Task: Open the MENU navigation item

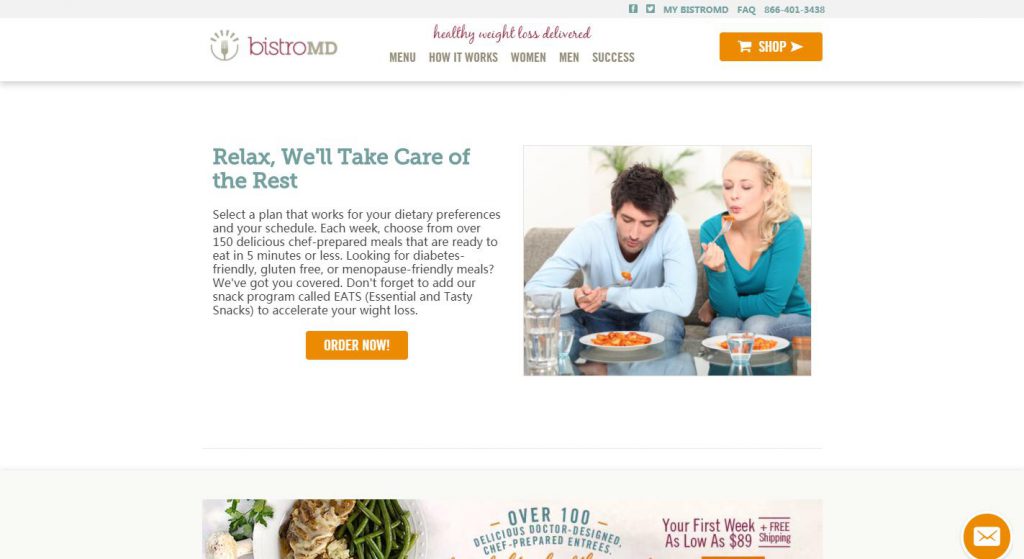Action: coord(402,57)
